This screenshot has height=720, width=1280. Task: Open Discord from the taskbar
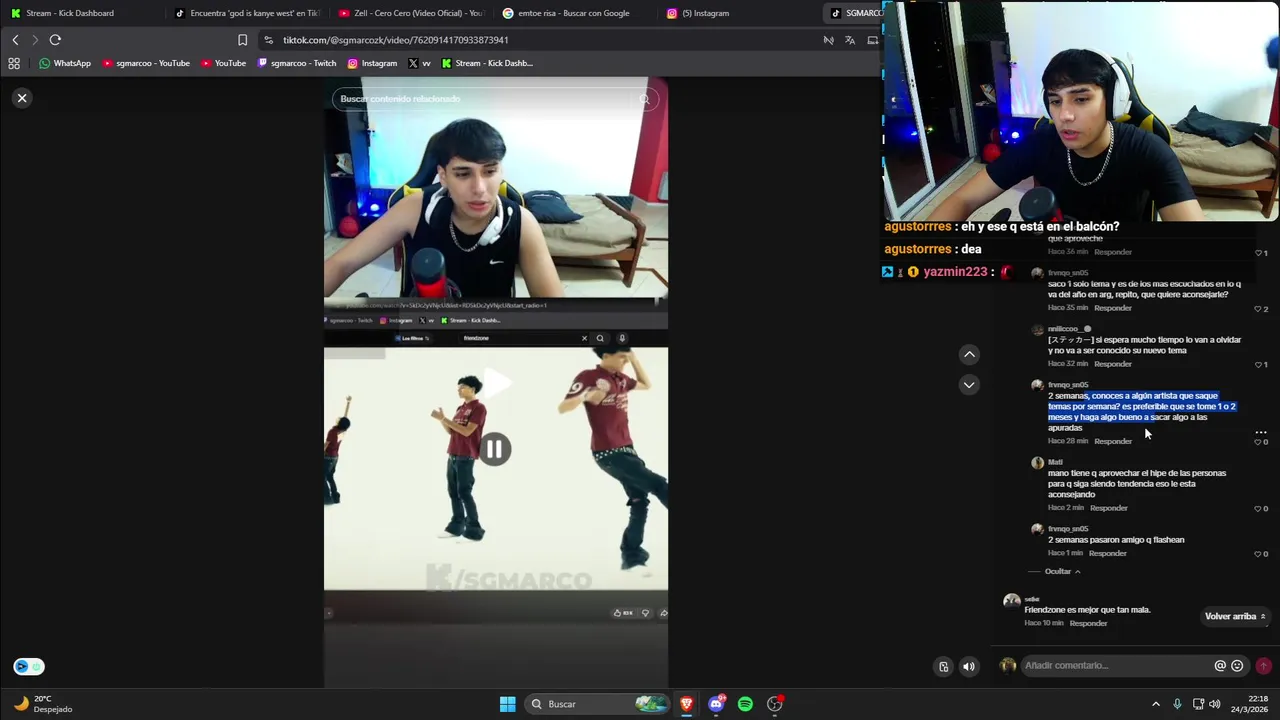click(716, 704)
